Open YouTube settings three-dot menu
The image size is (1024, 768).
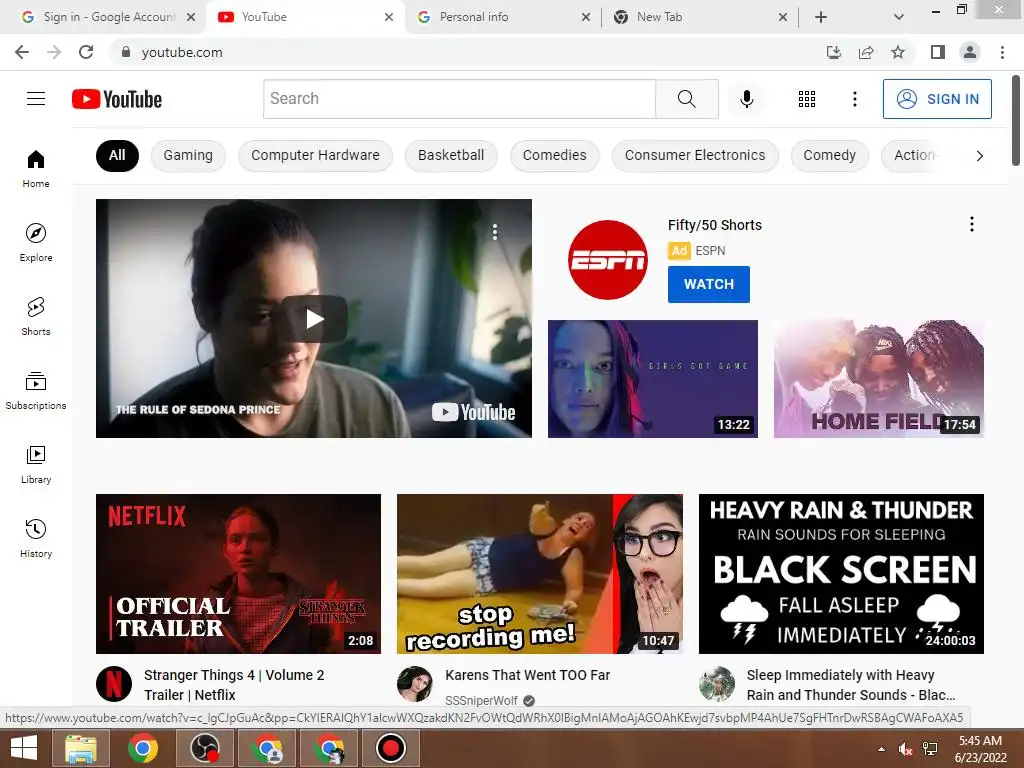click(854, 99)
